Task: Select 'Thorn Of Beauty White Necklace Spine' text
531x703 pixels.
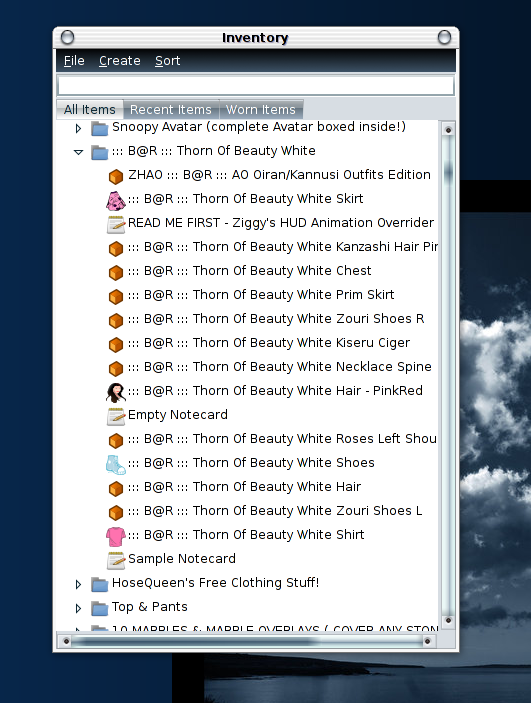Action: click(x=280, y=367)
